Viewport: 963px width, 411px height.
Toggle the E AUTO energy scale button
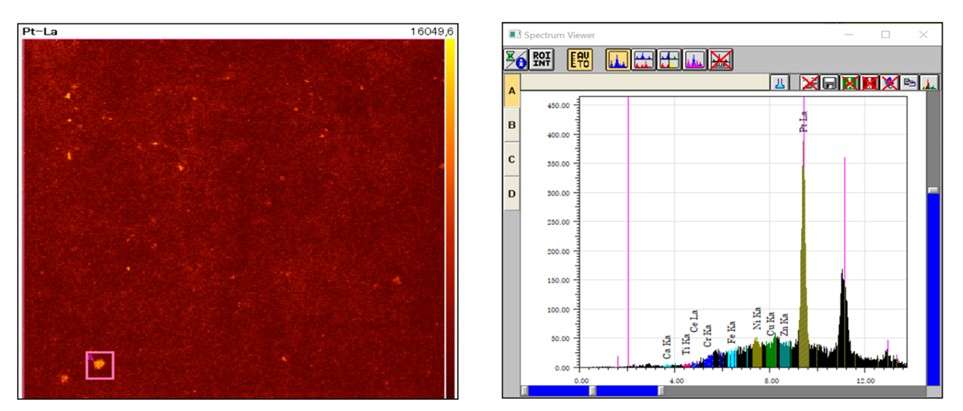coord(580,60)
